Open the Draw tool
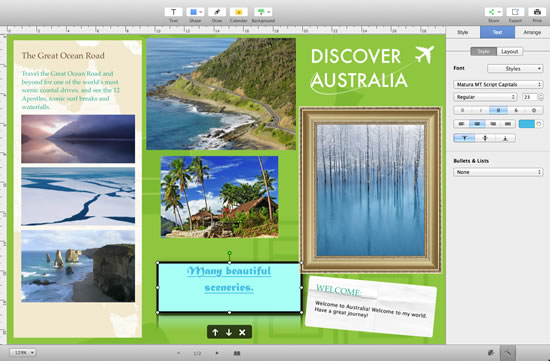The height and width of the screenshot is (361, 550). click(x=217, y=12)
